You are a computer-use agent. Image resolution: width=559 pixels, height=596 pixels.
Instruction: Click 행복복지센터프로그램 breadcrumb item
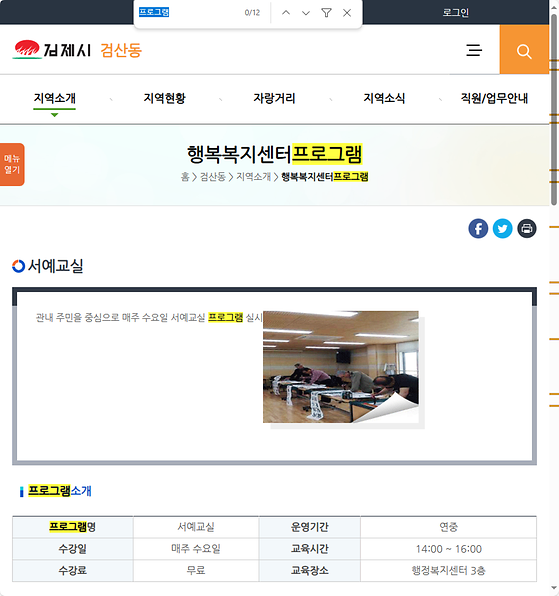(325, 177)
